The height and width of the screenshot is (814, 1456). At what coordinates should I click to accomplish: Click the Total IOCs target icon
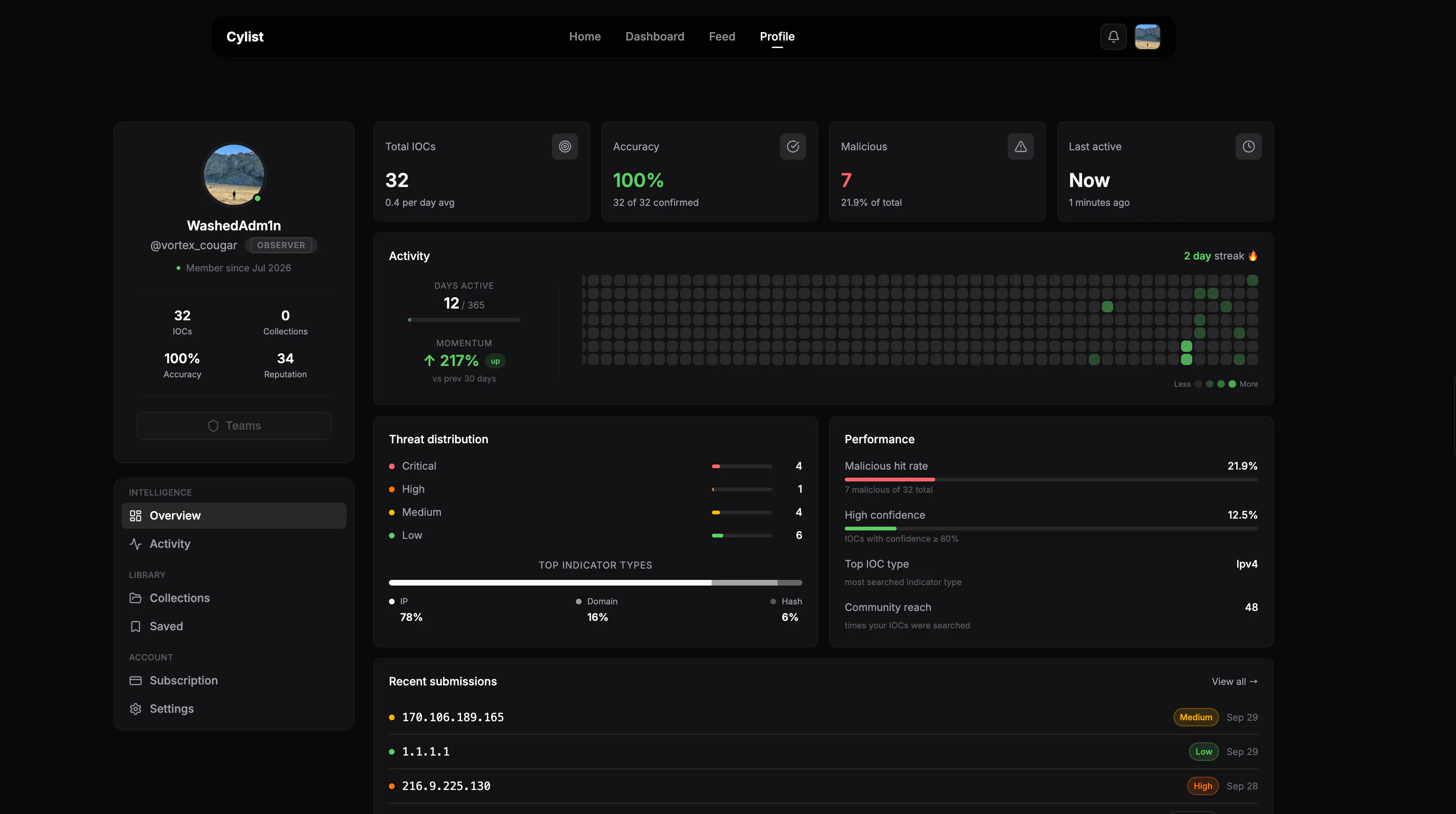[565, 147]
